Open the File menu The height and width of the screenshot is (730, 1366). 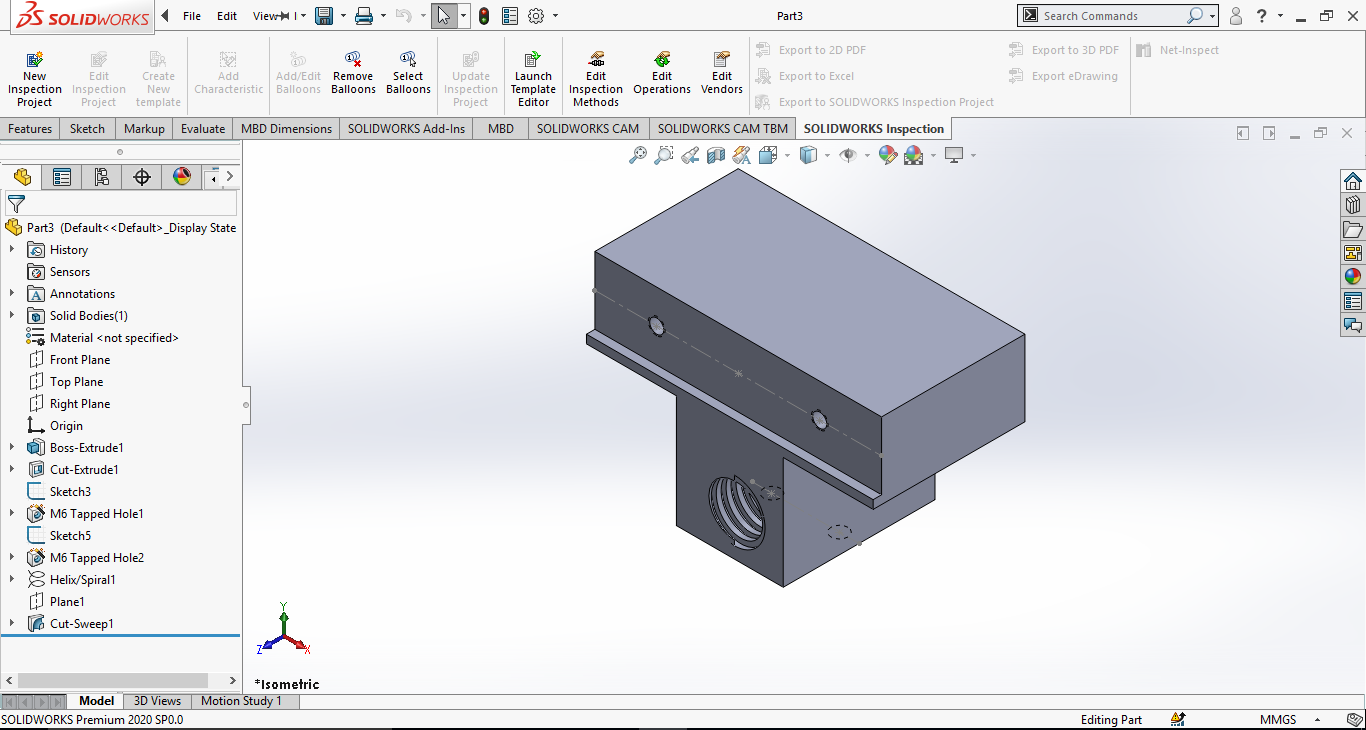(192, 16)
